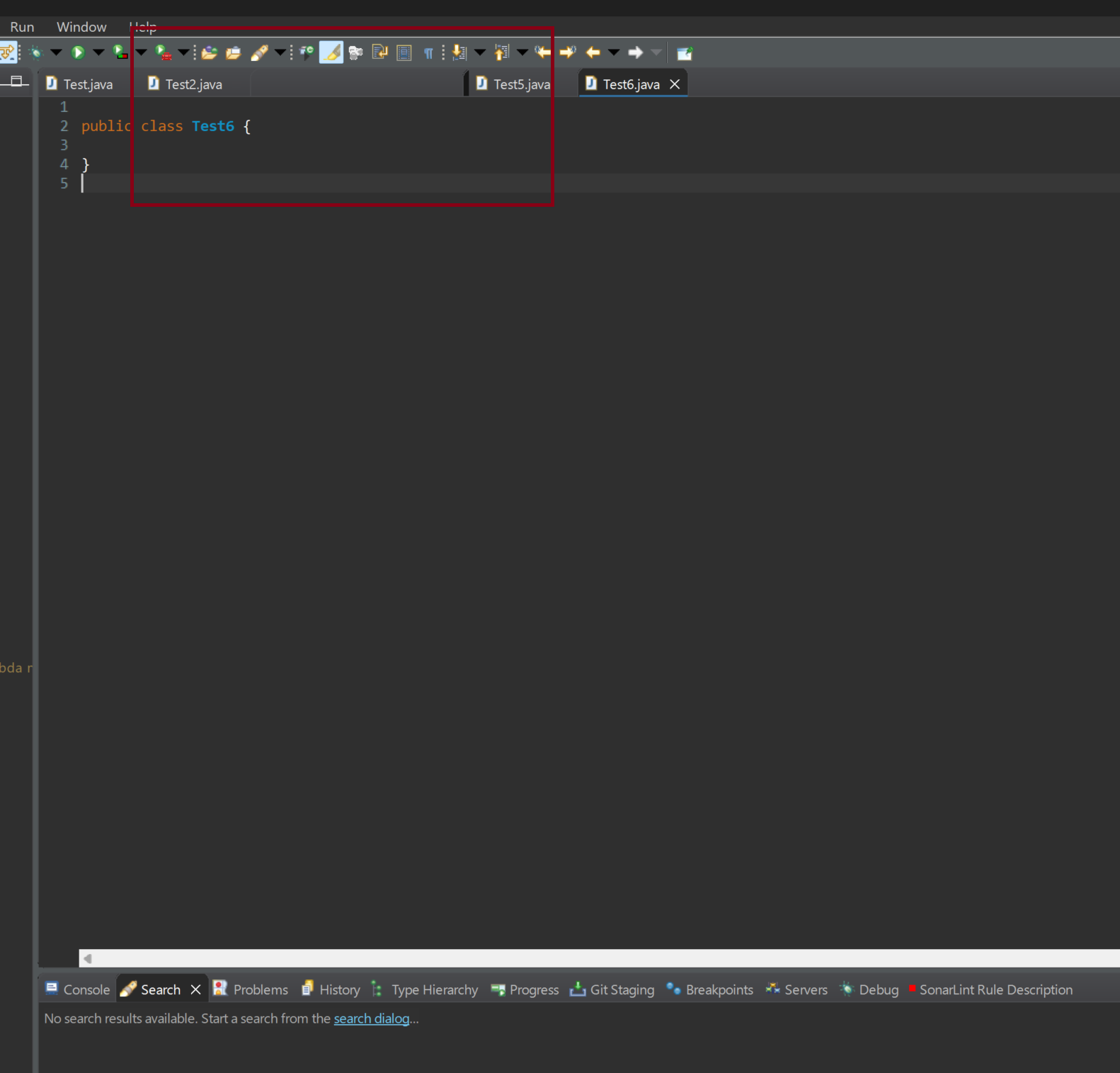Click the Open Type folder icon

coord(209,52)
